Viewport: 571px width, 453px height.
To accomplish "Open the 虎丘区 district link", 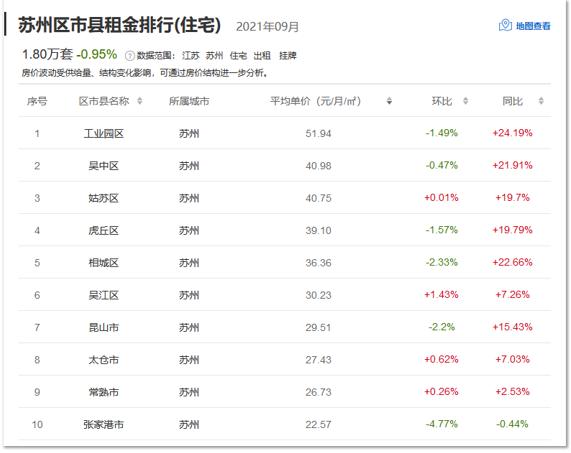I will point(104,231).
